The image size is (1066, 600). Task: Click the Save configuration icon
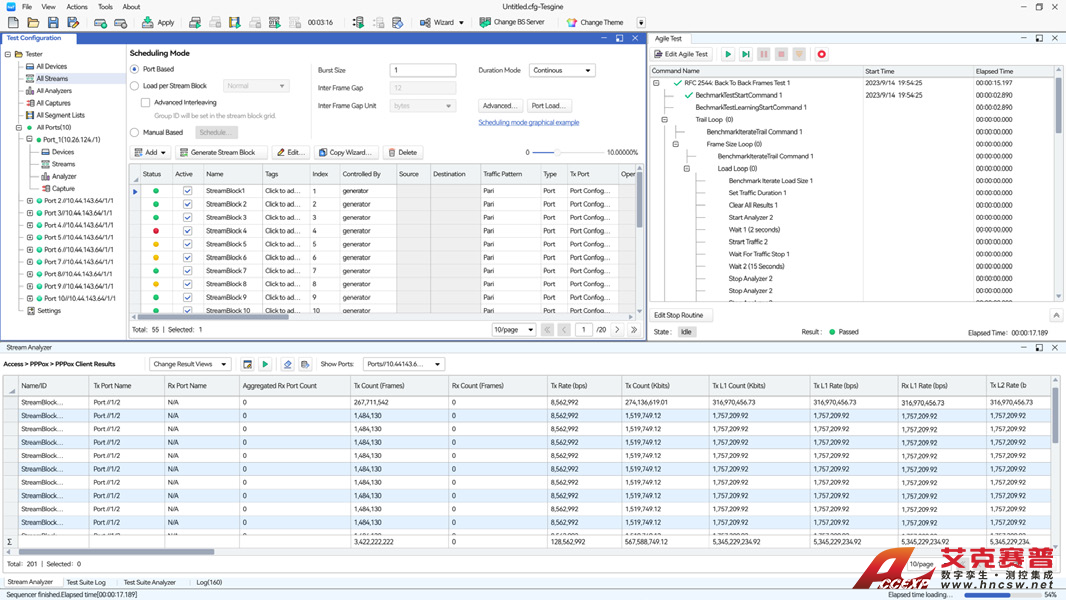click(x=53, y=22)
